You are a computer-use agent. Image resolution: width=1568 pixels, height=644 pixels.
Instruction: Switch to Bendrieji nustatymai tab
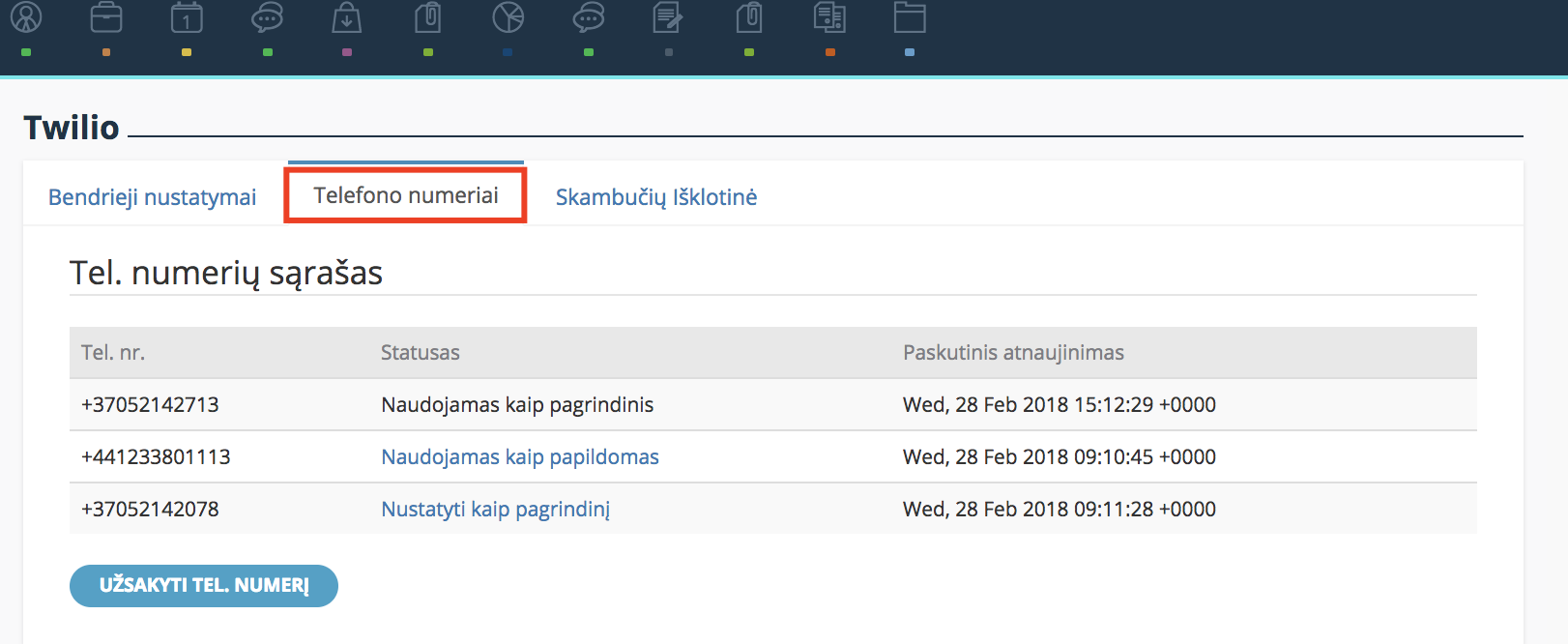pos(153,197)
